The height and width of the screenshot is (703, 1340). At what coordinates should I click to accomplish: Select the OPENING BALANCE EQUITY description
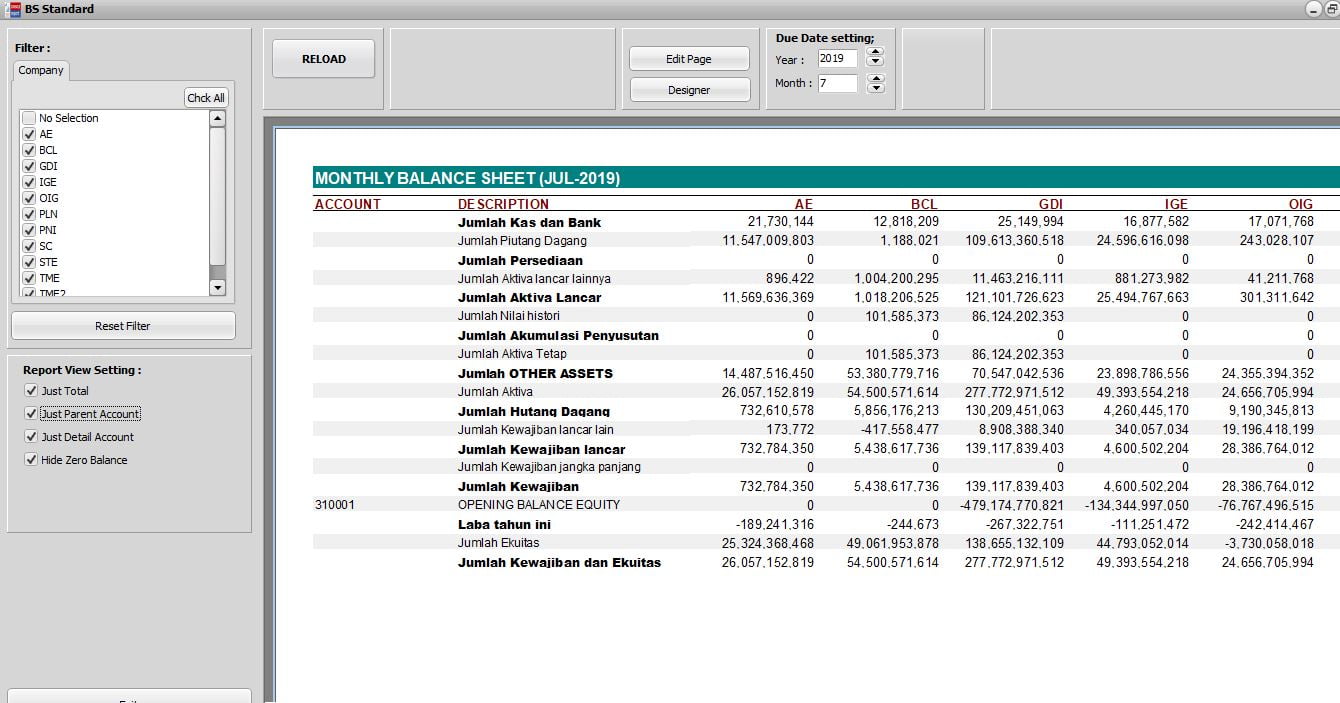tap(539, 505)
